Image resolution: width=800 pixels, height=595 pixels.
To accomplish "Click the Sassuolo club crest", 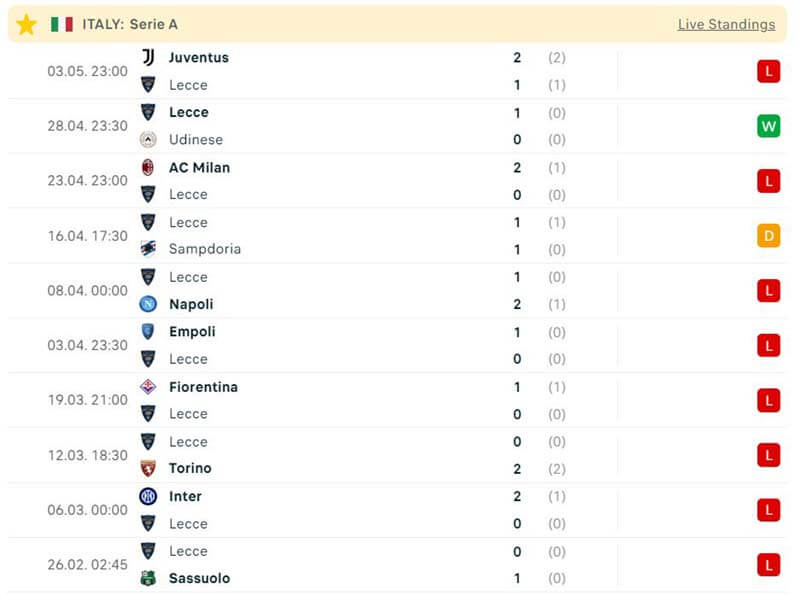I will point(148,578).
